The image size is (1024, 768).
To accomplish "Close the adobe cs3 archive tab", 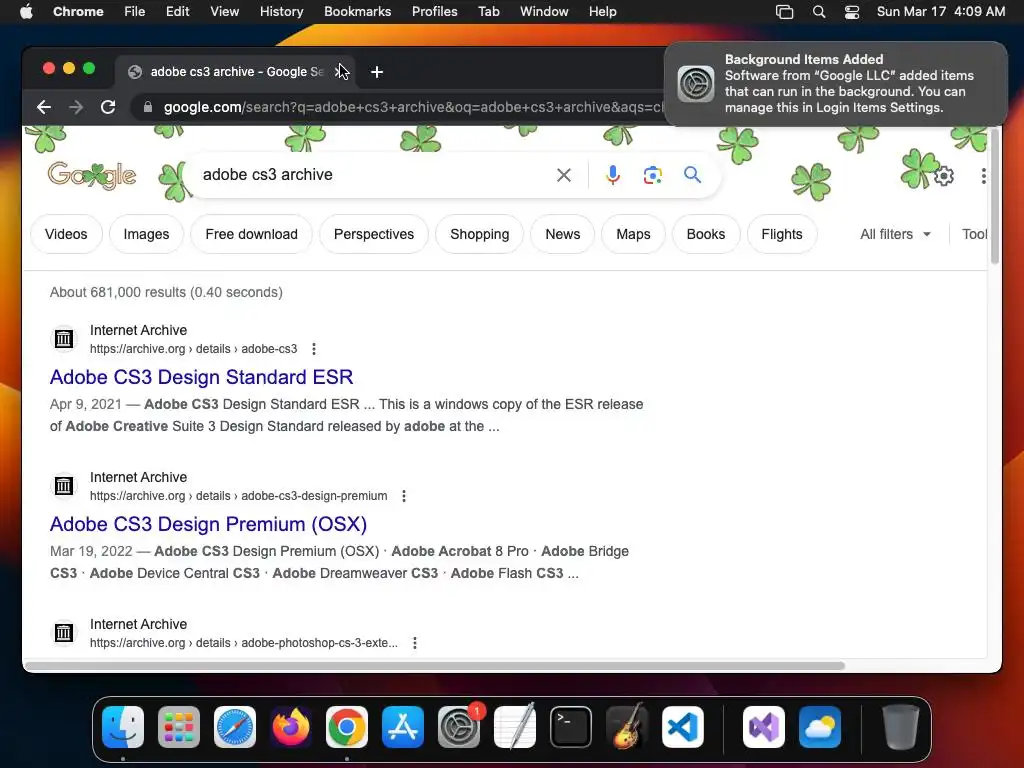I will 340,72.
